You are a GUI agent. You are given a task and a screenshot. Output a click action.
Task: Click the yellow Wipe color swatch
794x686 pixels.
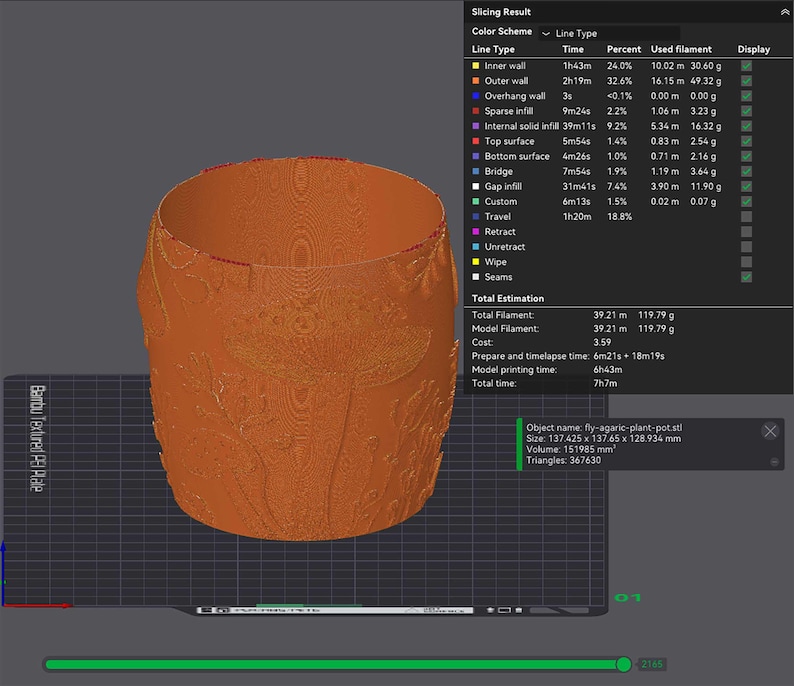click(475, 262)
